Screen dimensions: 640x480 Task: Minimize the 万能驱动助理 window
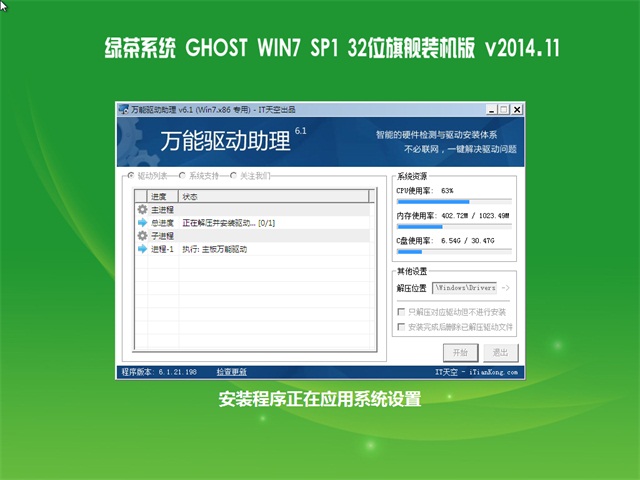(492, 109)
